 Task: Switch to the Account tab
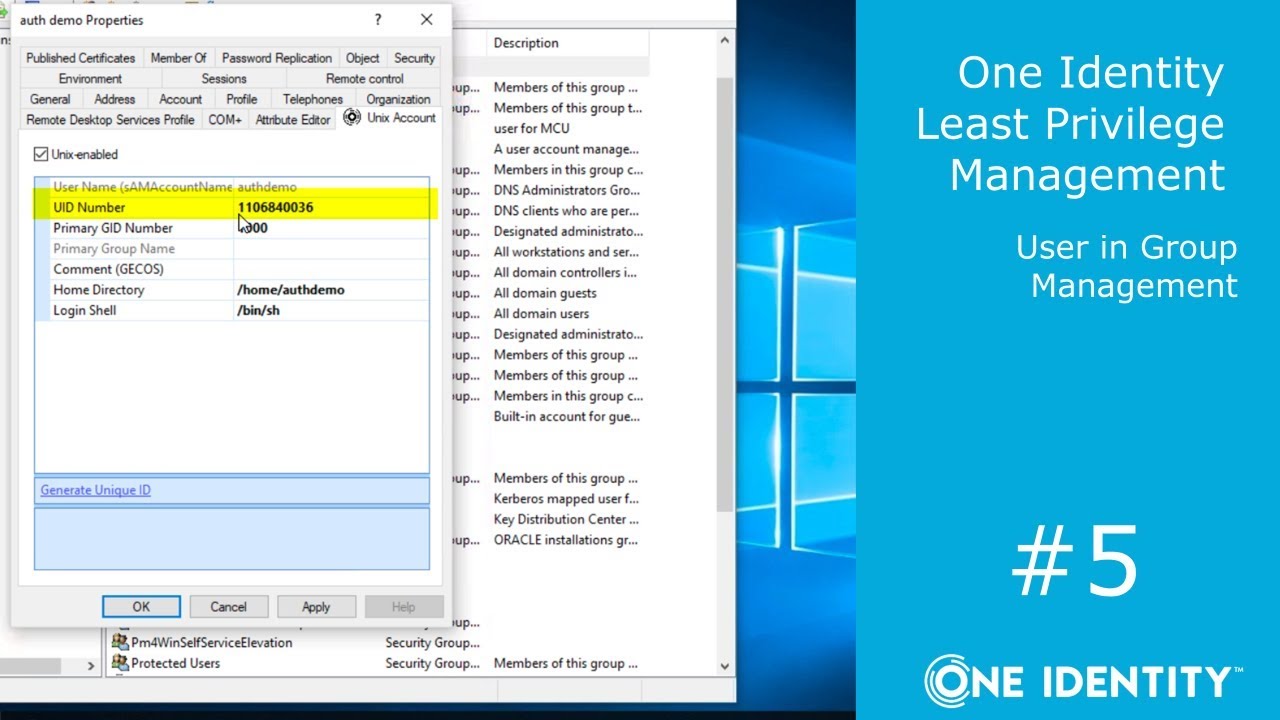pos(180,99)
